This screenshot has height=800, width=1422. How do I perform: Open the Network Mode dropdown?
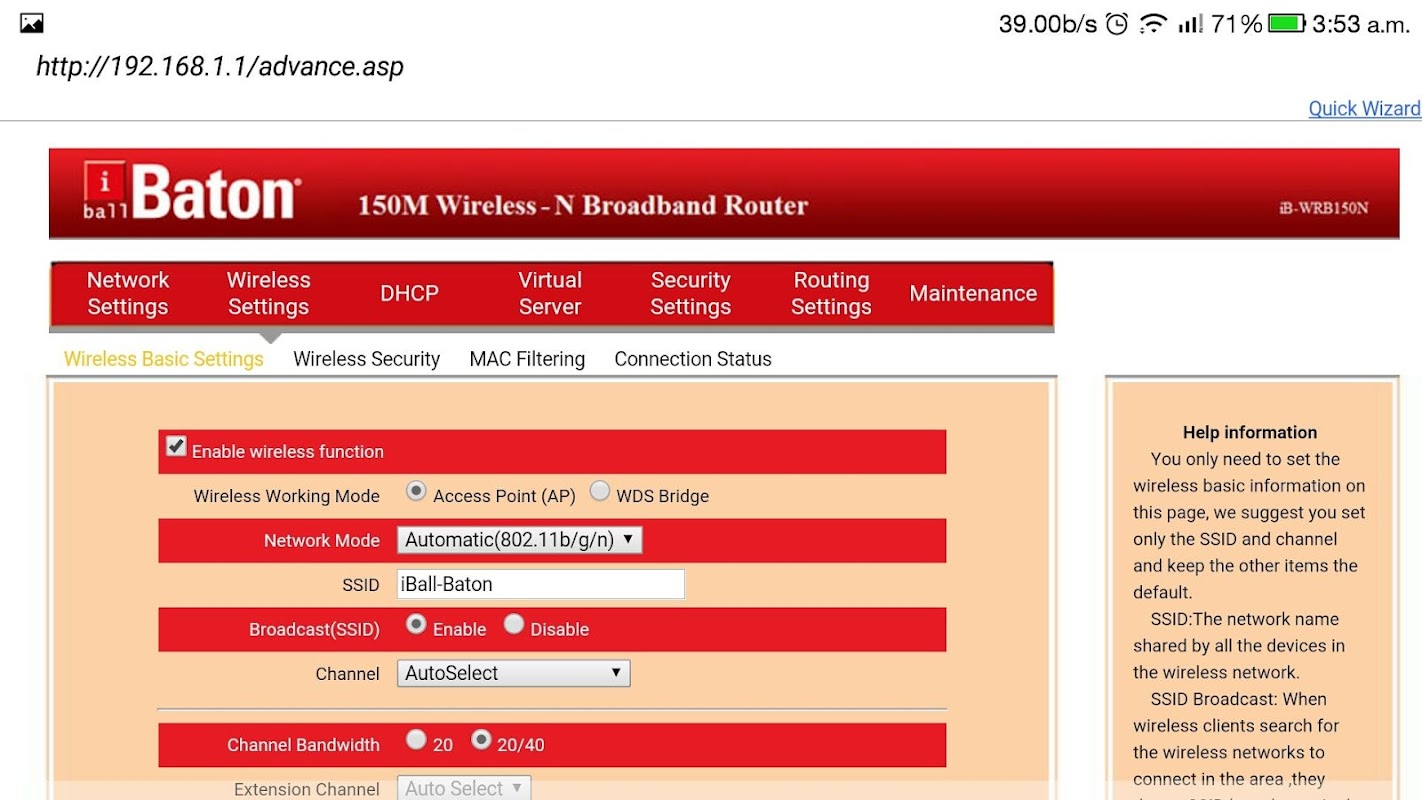[519, 540]
